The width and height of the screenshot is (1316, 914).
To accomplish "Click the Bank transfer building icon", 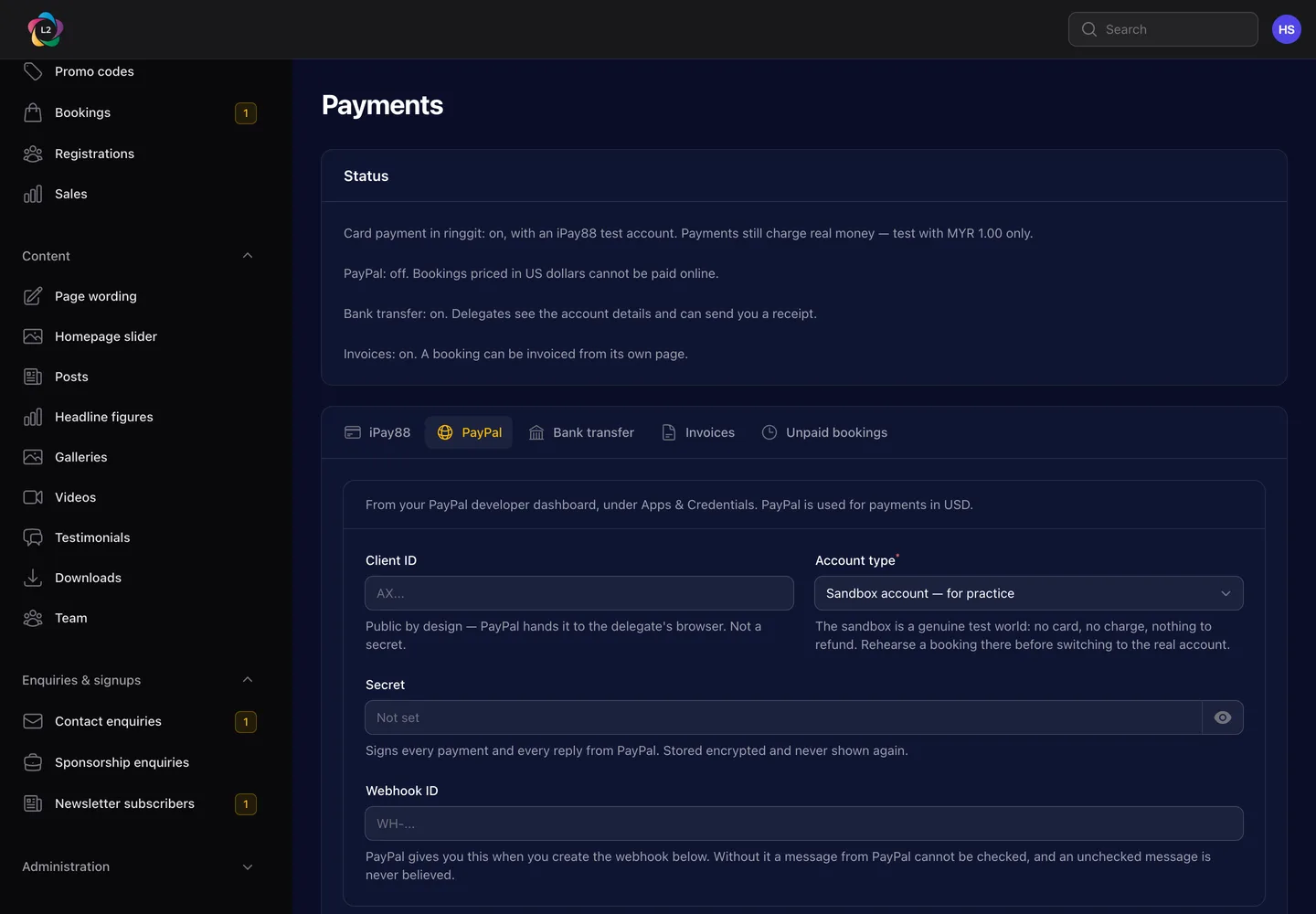I will coord(536,432).
